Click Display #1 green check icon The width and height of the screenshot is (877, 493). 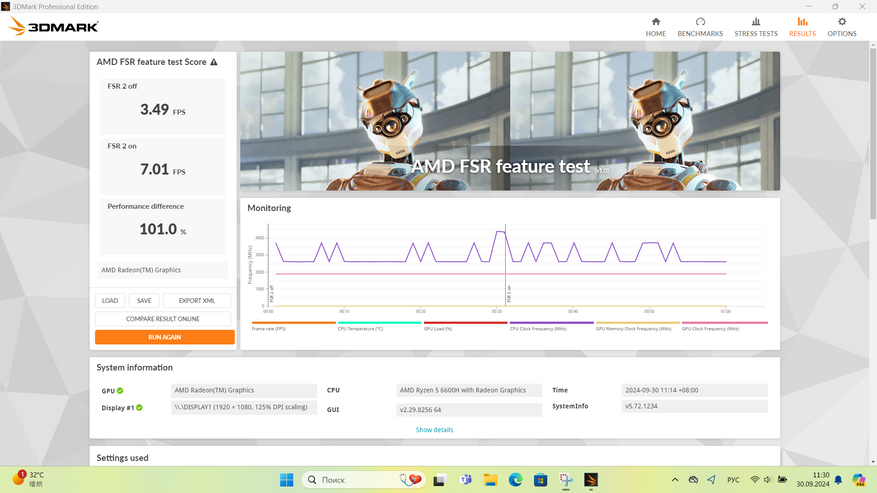(139, 407)
